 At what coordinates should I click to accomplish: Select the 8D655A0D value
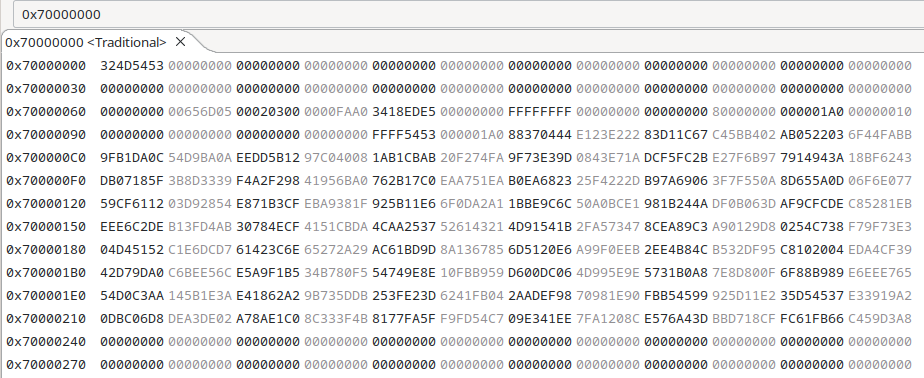[x=812, y=180]
